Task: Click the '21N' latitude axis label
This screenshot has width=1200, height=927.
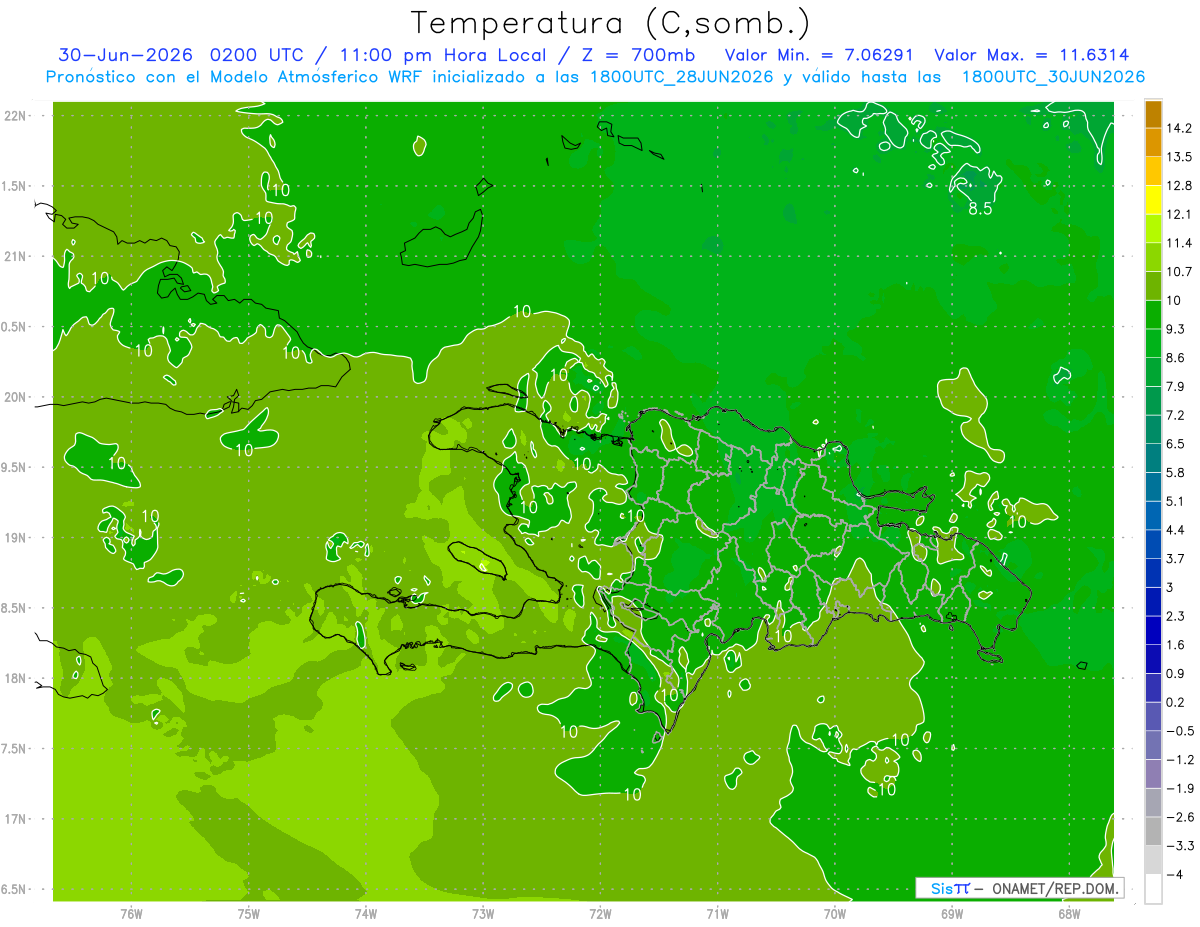Action: 17,256
